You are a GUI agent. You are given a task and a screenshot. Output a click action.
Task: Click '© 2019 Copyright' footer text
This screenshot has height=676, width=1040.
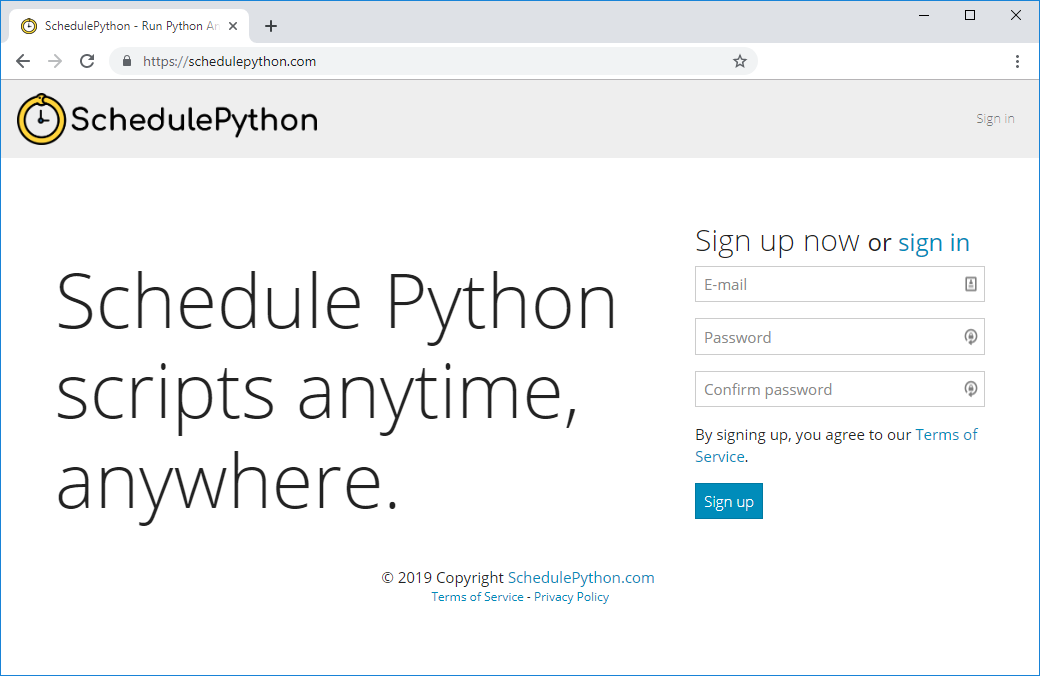[442, 577]
